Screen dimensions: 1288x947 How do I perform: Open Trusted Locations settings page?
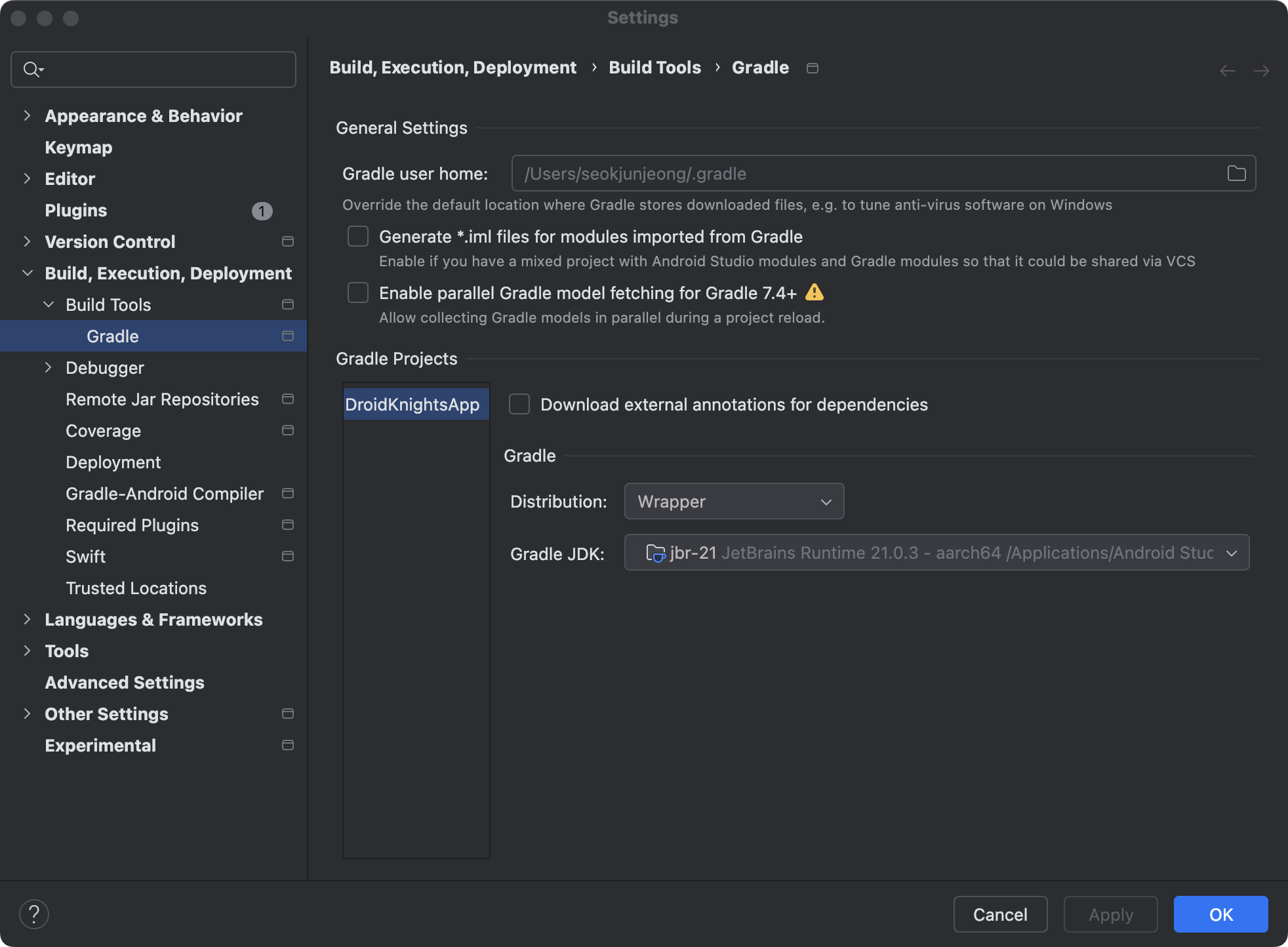point(136,588)
